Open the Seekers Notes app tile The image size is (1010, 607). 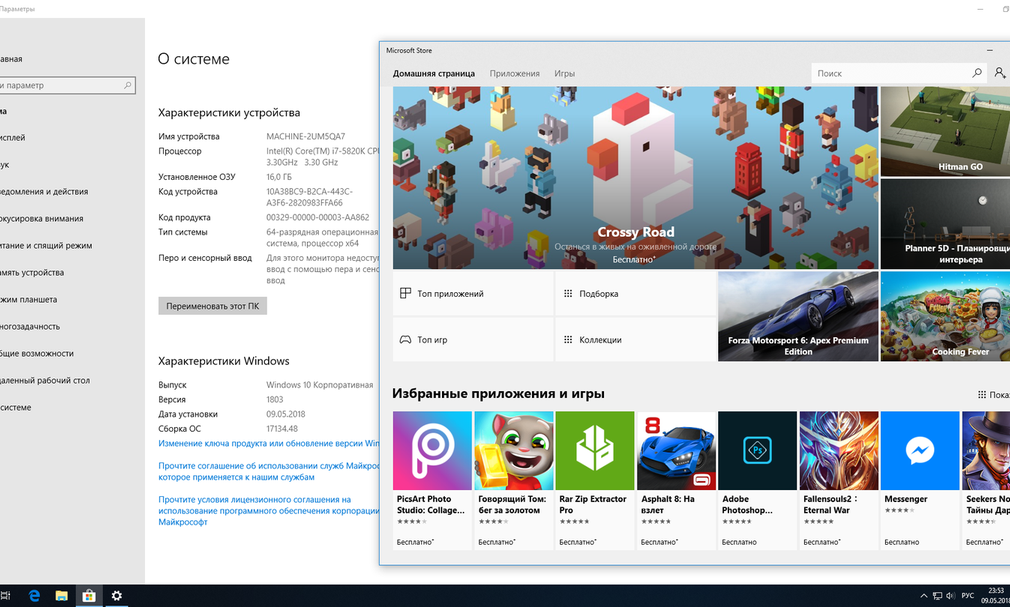[986, 480]
